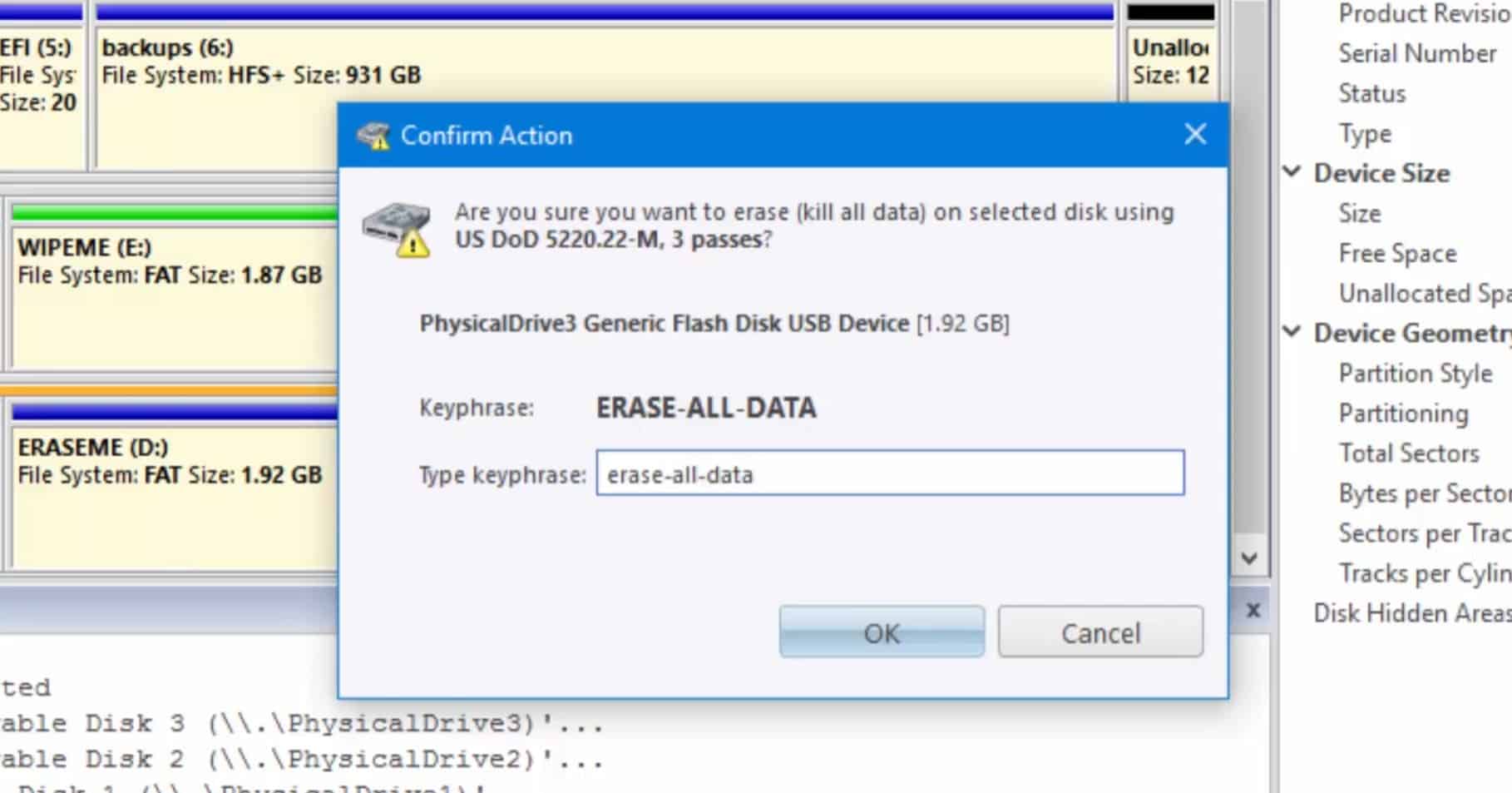
Task: Close the Confirm Action dialog
Action: click(1195, 134)
